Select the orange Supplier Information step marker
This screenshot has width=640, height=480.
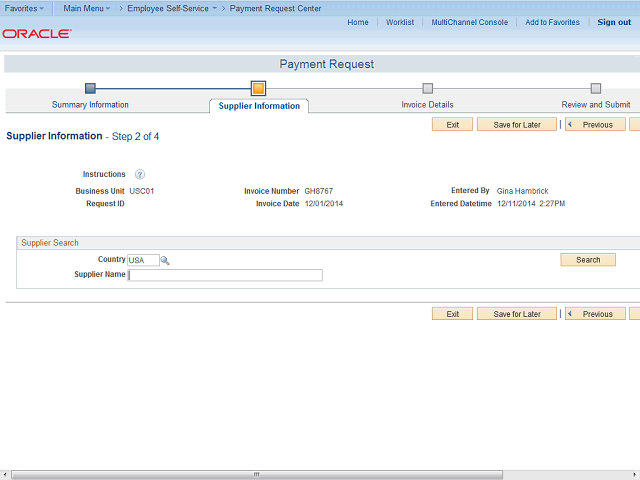tap(258, 88)
